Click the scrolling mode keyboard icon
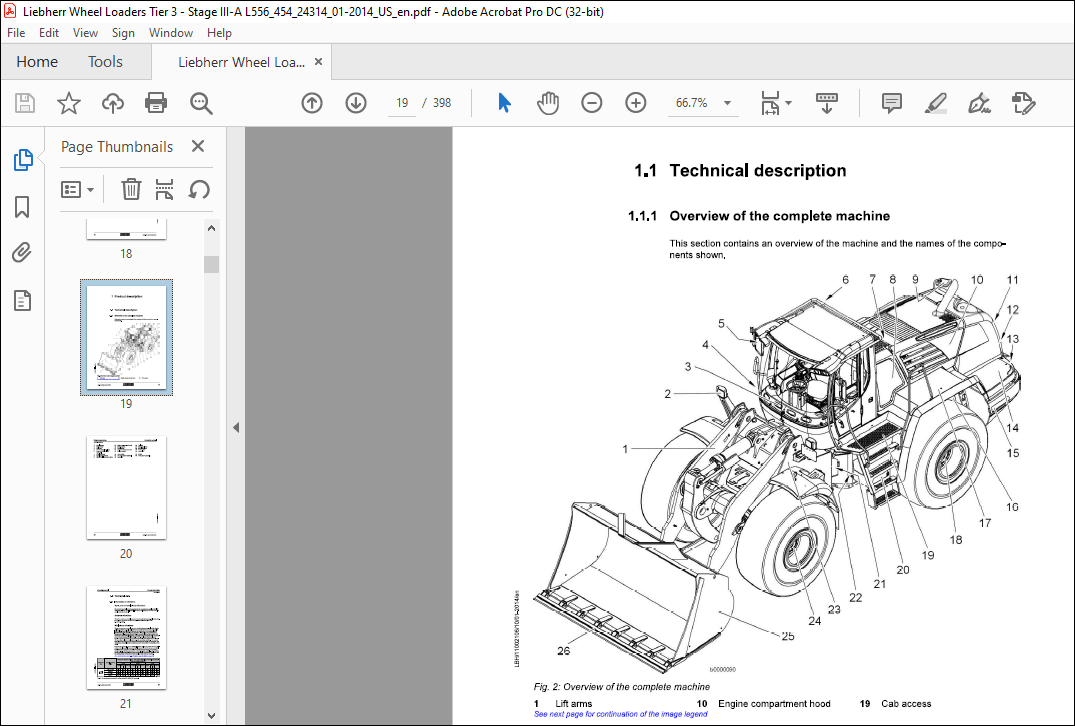The image size is (1075, 726). [827, 104]
